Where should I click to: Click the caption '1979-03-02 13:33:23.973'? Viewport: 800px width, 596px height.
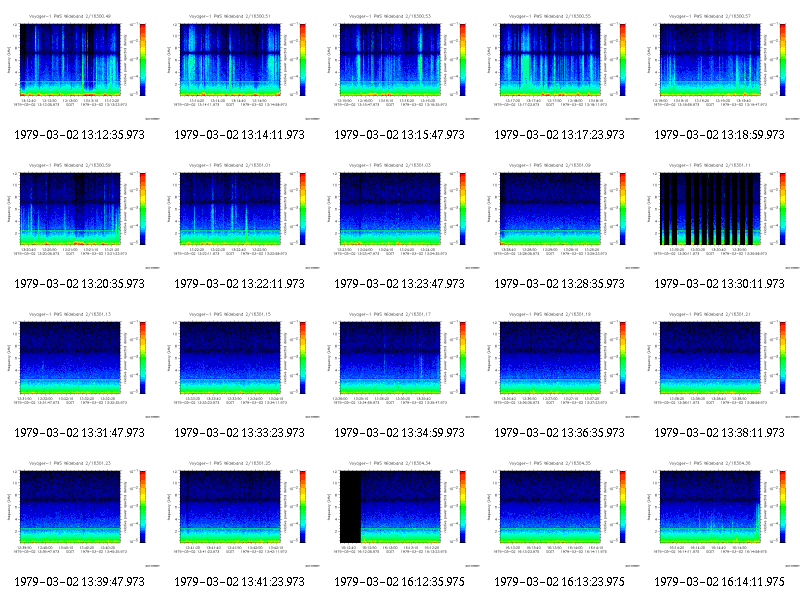click(239, 433)
